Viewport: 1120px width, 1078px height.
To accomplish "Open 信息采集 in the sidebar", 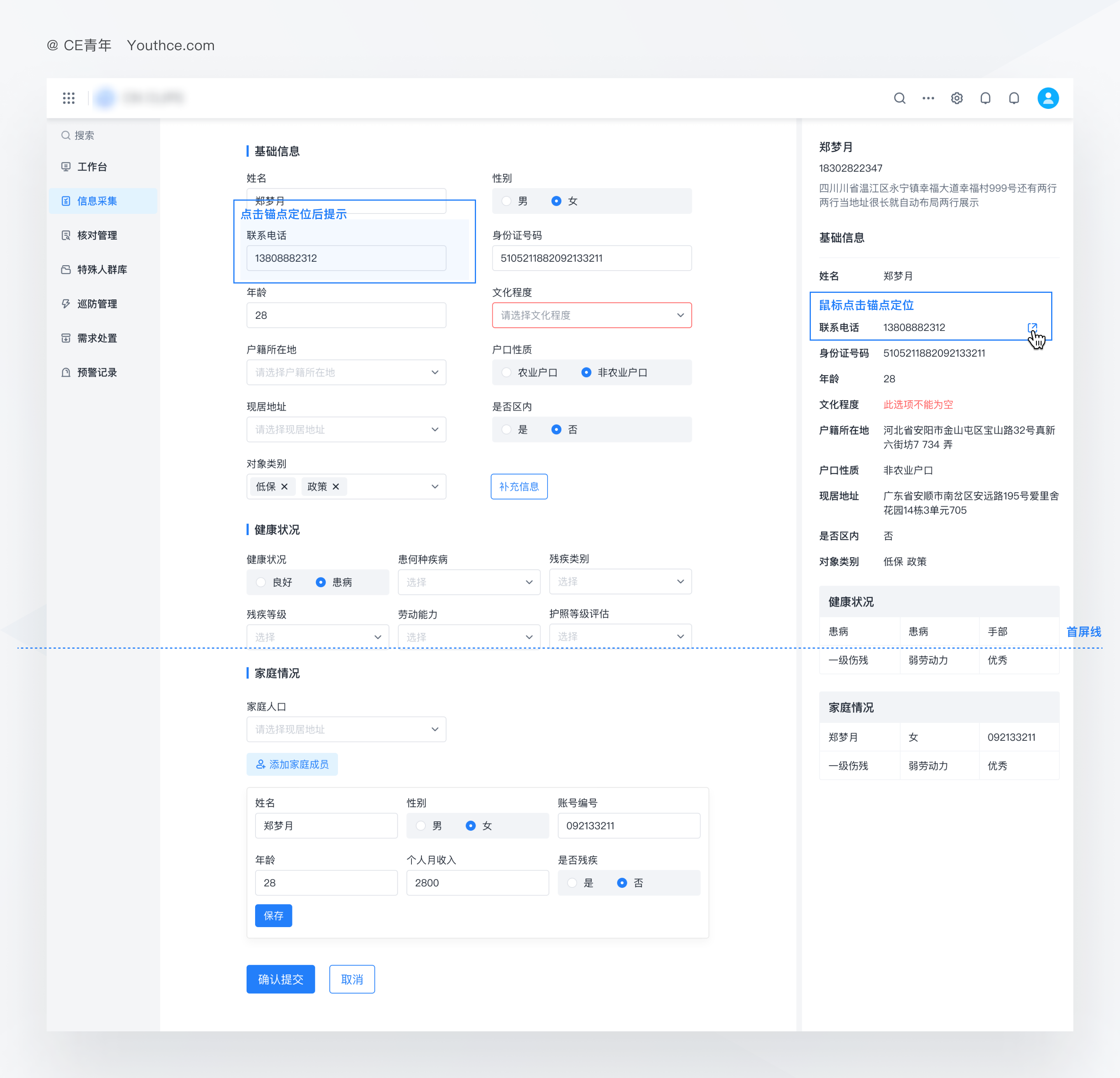I will tap(103, 201).
